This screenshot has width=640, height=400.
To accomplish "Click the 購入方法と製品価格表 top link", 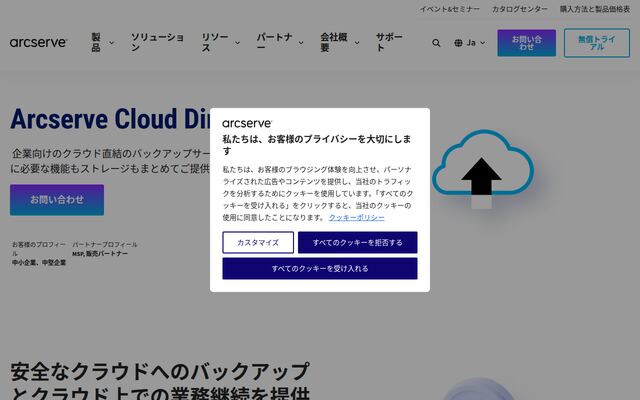I will pos(595,9).
